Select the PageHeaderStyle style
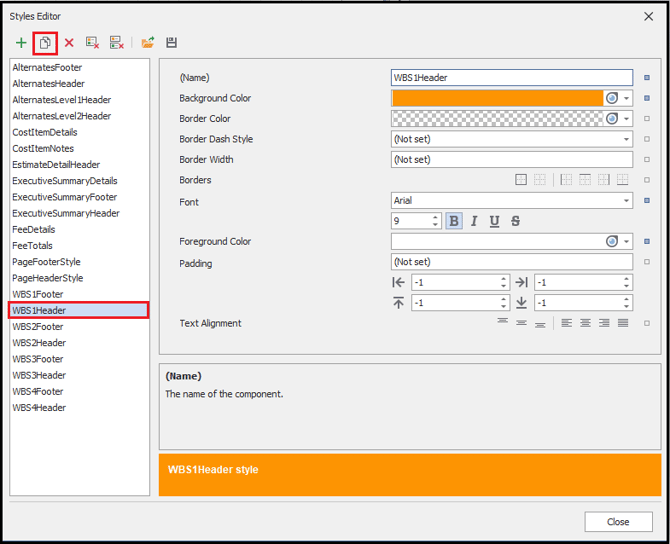This screenshot has height=544, width=670. coord(79,278)
